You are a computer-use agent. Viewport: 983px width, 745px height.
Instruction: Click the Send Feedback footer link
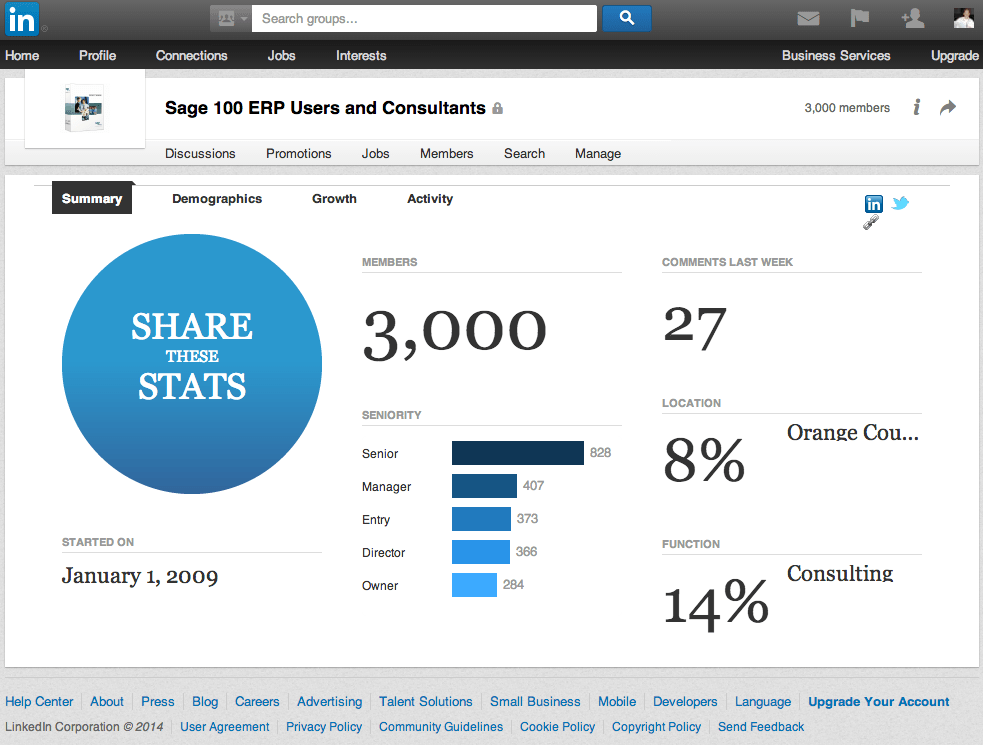point(761,727)
